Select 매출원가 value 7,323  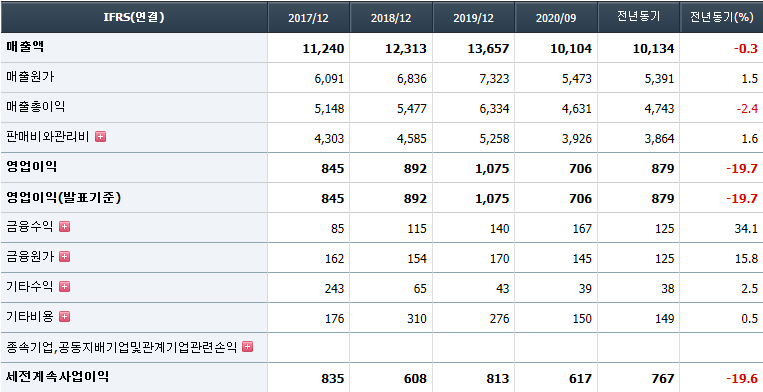[x=494, y=78]
